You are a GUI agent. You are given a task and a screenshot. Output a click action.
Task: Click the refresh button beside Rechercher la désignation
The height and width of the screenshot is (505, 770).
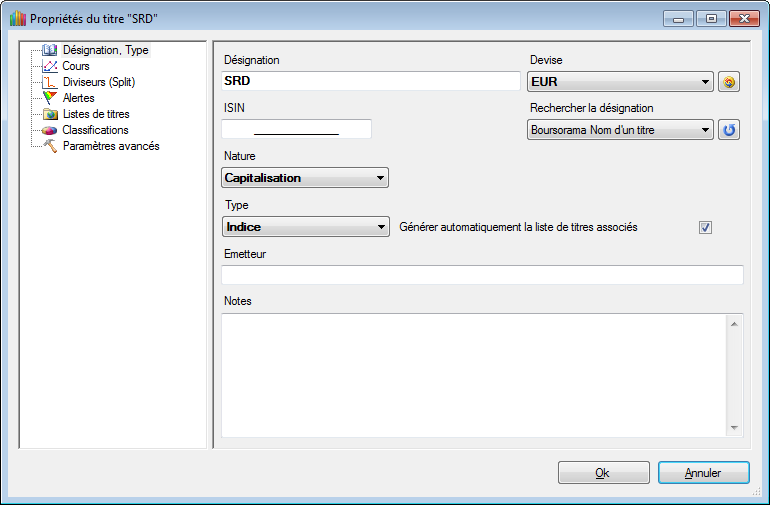(729, 130)
